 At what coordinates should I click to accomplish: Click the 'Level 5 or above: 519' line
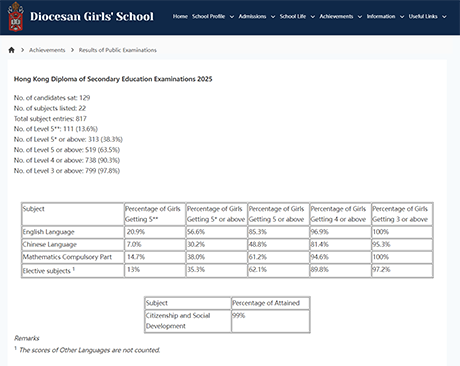67,150
